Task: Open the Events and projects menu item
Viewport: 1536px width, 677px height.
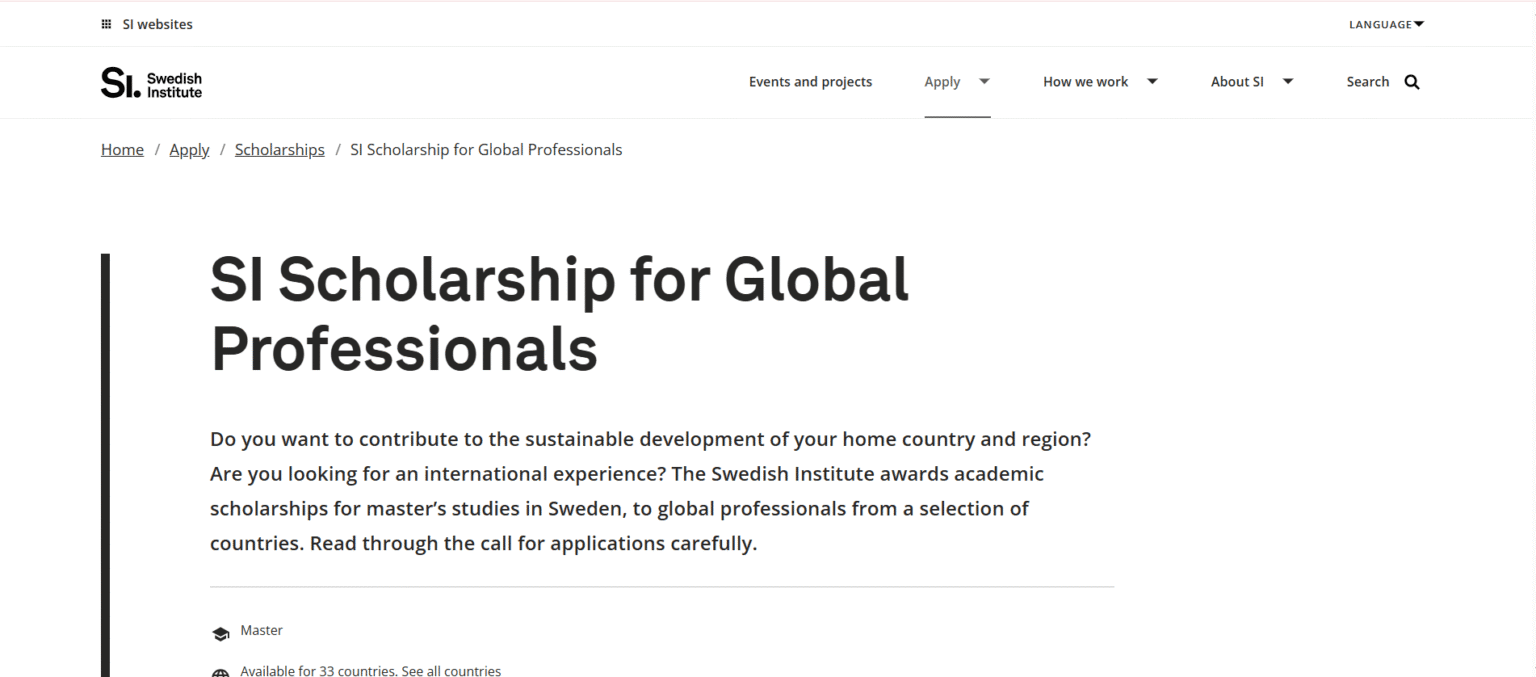Action: click(810, 82)
